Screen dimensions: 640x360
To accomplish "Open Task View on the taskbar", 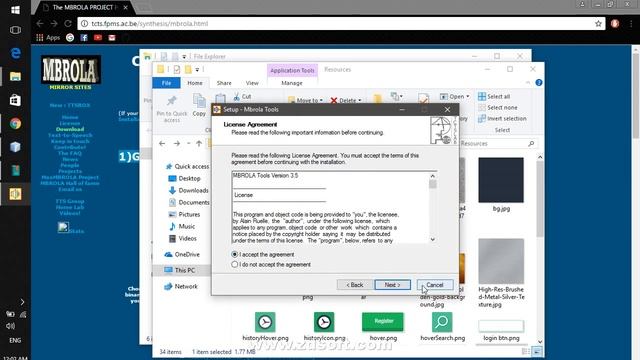I will click(15, 30).
